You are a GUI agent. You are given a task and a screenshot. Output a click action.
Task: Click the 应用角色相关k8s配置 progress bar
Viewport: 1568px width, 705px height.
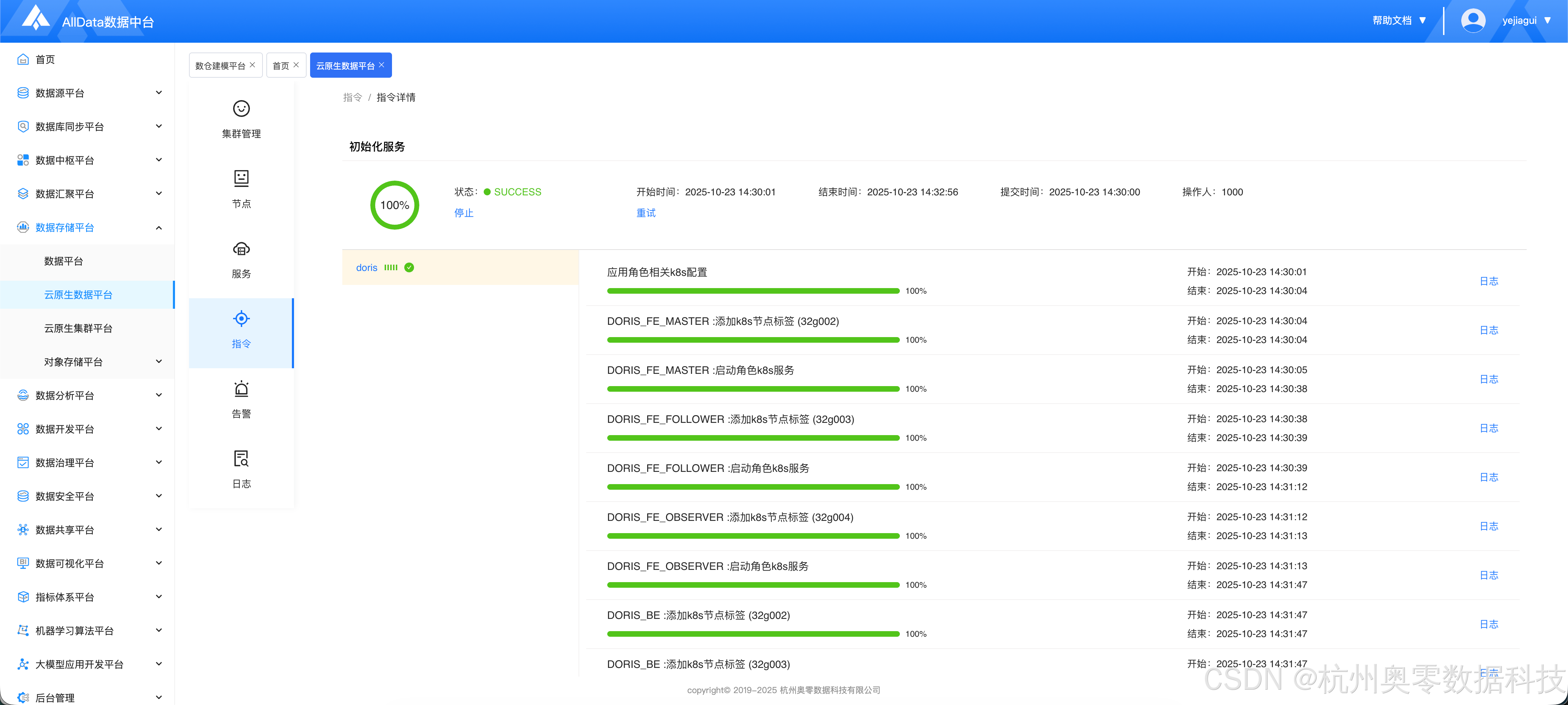(x=753, y=291)
